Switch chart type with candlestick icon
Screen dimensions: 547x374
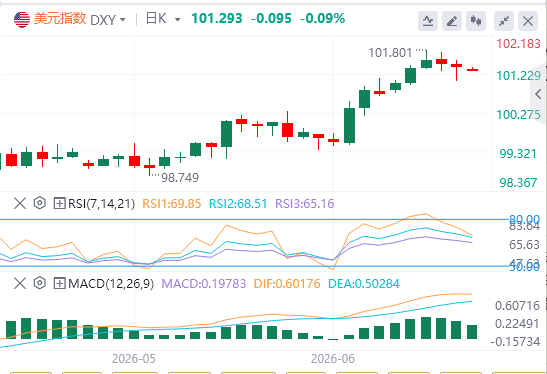click(x=476, y=21)
